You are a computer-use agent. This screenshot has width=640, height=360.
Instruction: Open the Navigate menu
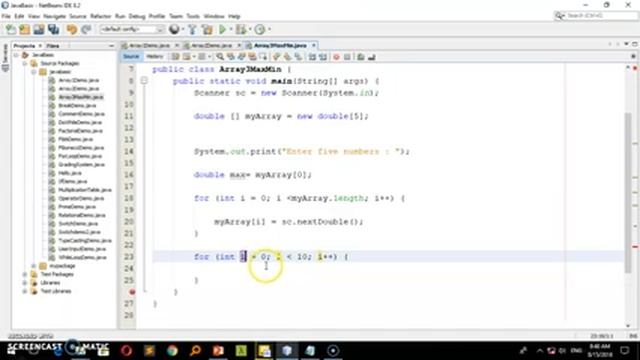pyautogui.click(x=54, y=16)
